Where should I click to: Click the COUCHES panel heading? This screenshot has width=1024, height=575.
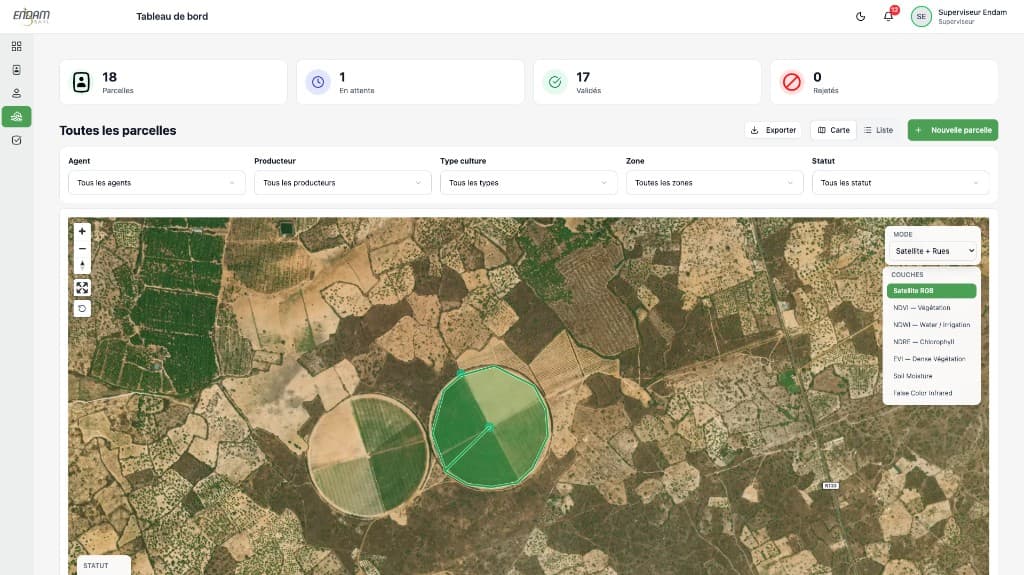tap(907, 275)
